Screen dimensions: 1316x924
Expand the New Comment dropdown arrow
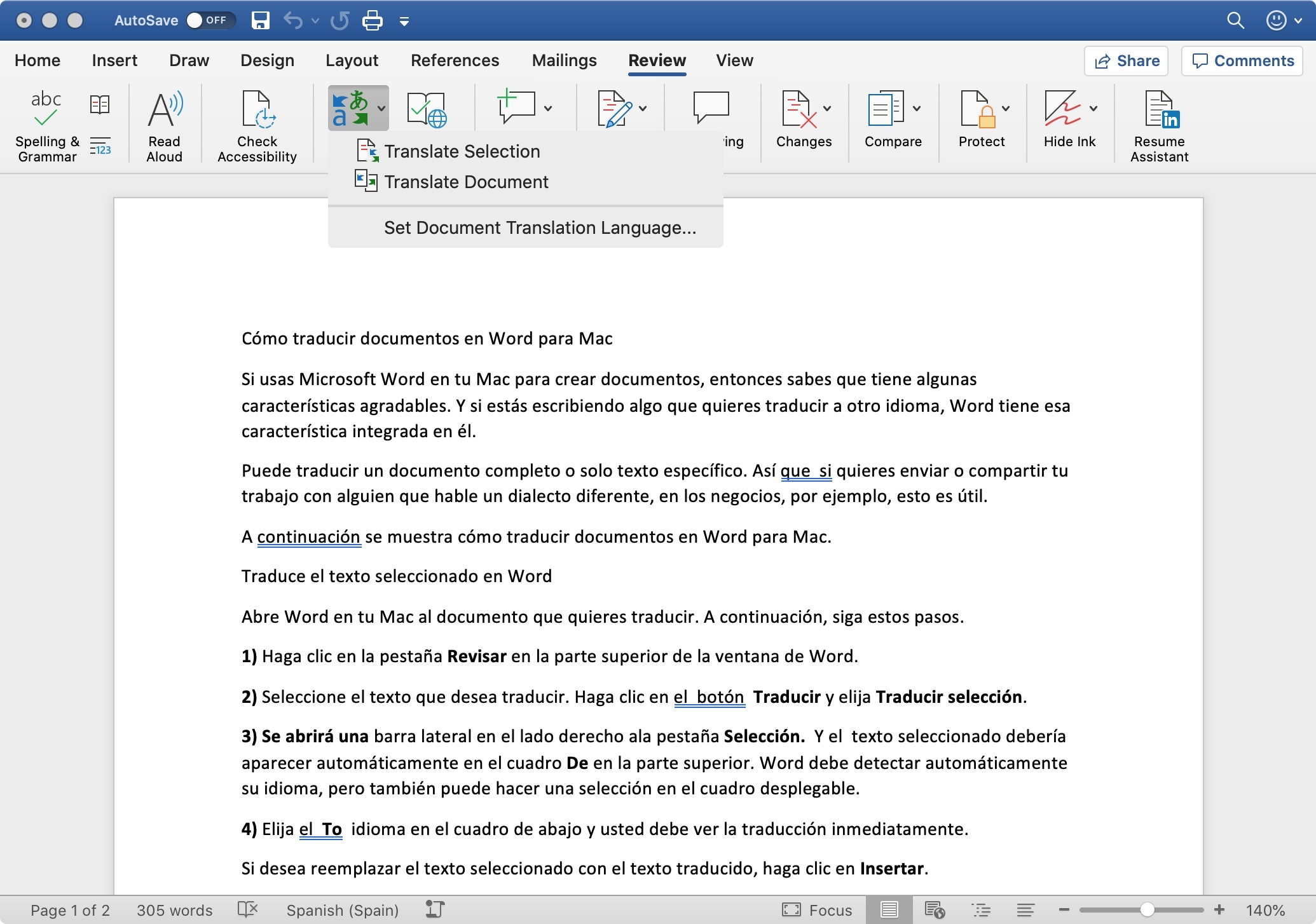[x=548, y=109]
